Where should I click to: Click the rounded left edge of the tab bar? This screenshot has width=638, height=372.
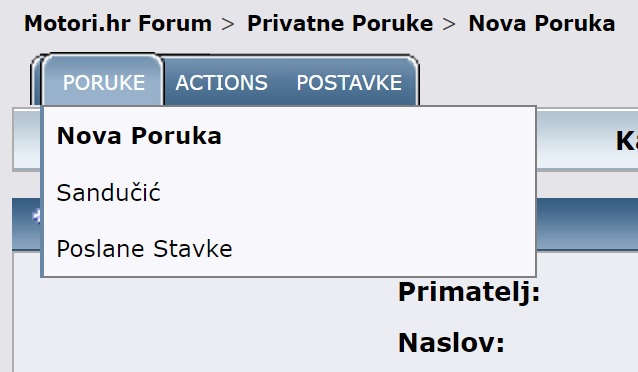coord(36,79)
